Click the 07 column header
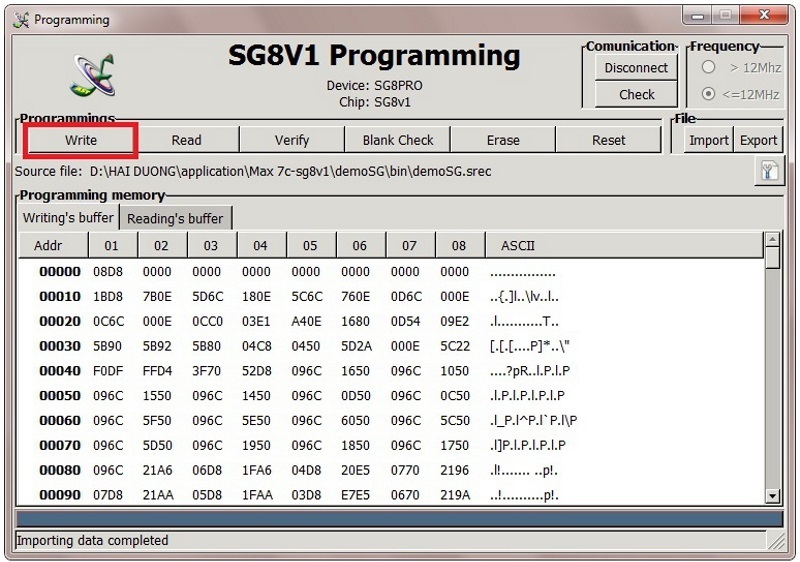Screen dimensions: 800x562 coord(409,245)
